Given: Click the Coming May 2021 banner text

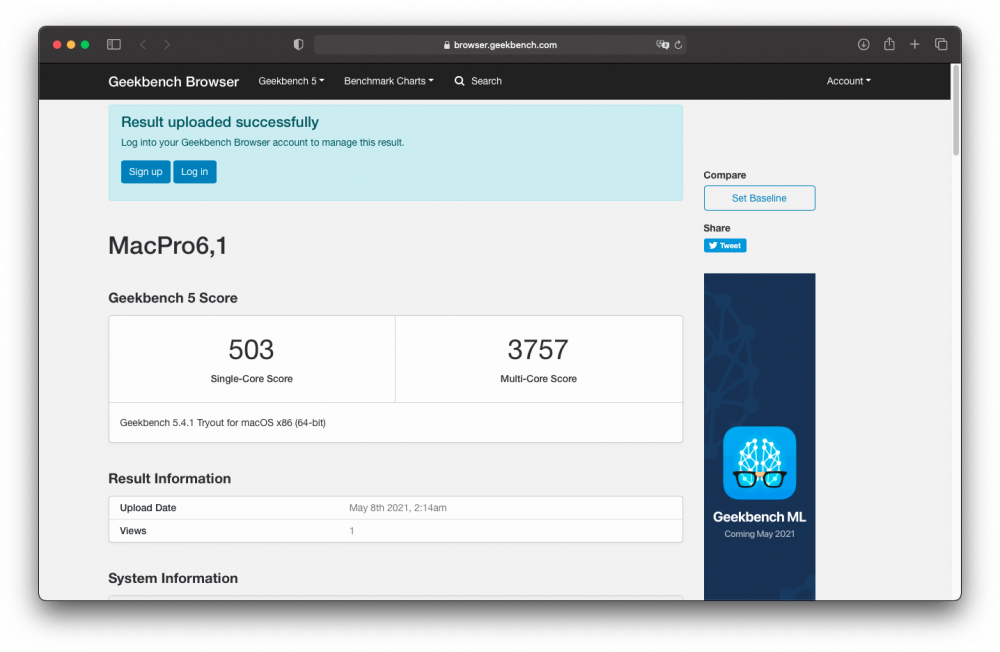Looking at the screenshot, I should (759, 534).
